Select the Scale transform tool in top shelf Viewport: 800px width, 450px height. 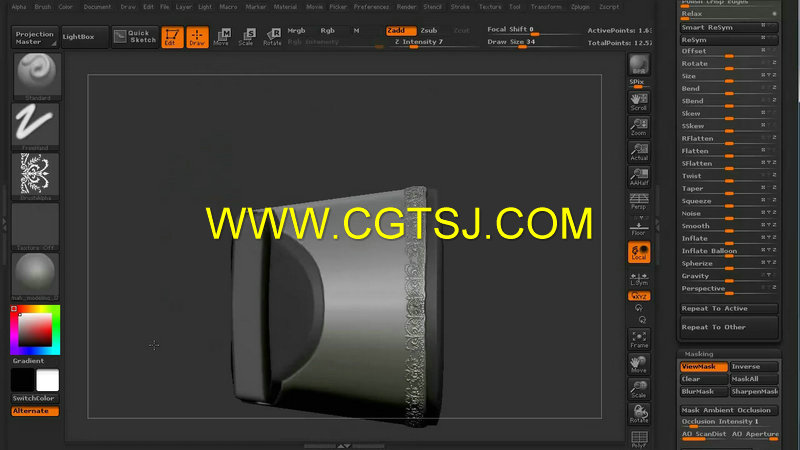[247, 37]
